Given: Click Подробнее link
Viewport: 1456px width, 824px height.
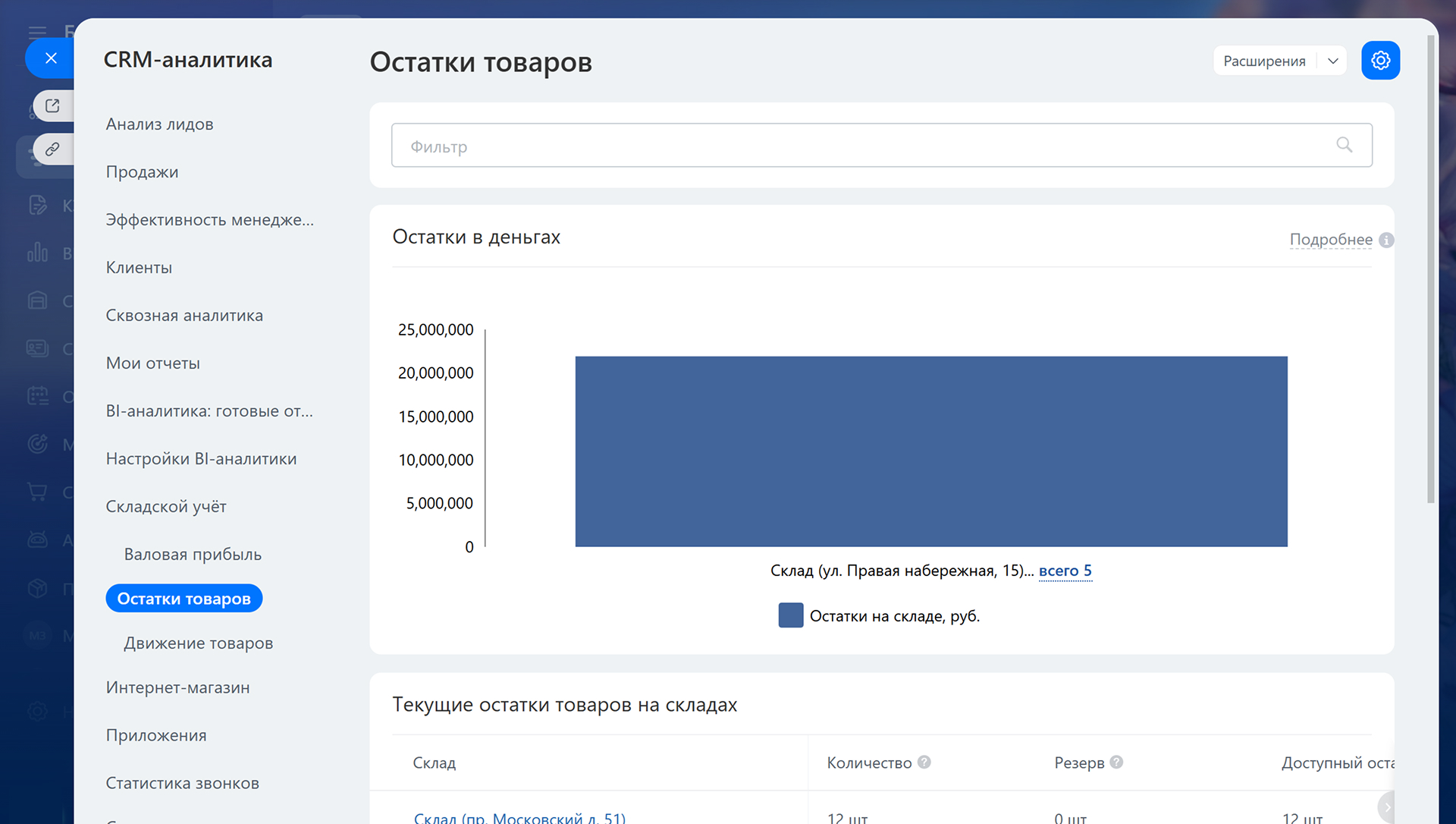Looking at the screenshot, I should 1331,240.
